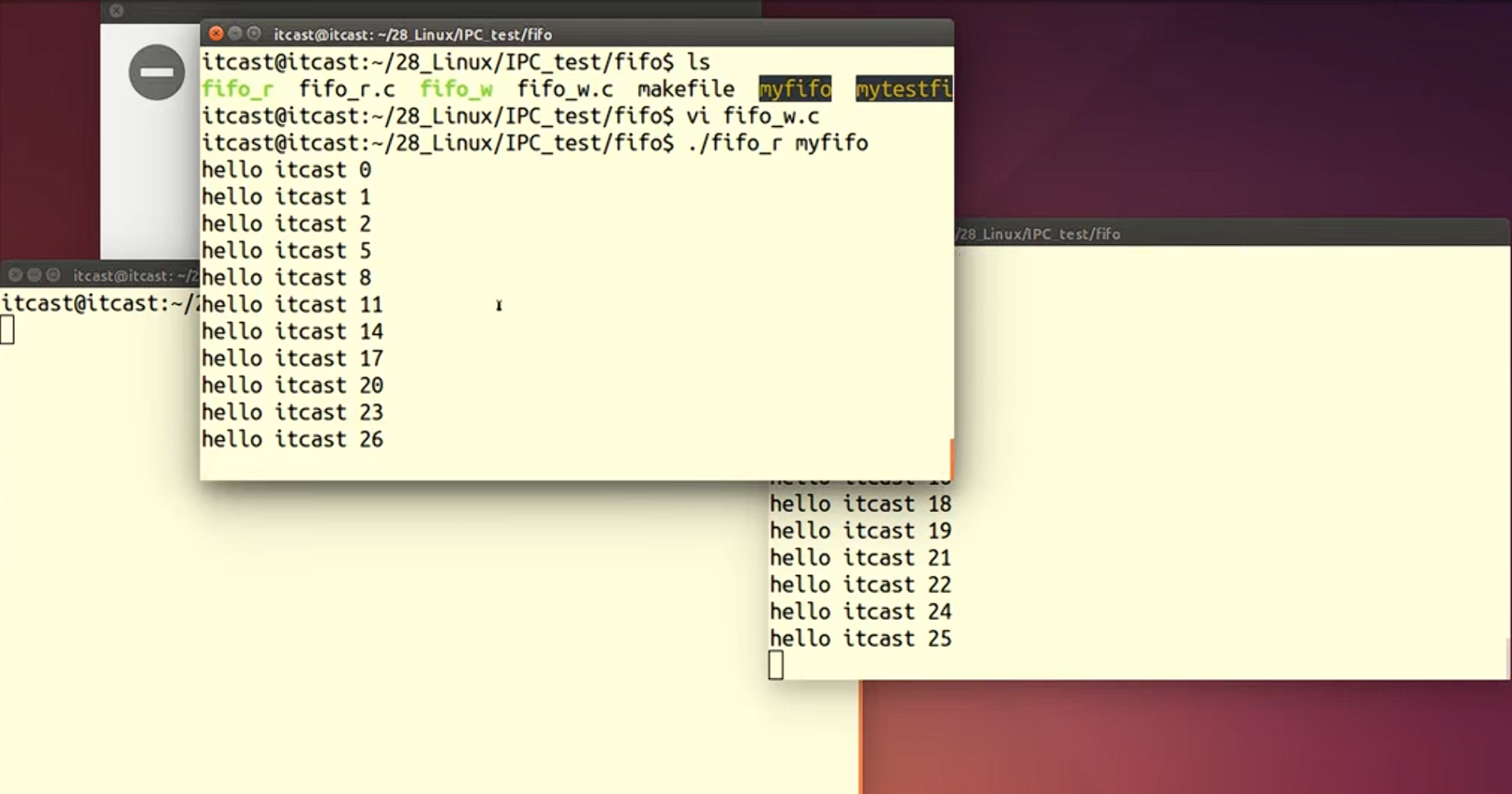Click line 'hello itcast 2' in front terminal

click(286, 224)
